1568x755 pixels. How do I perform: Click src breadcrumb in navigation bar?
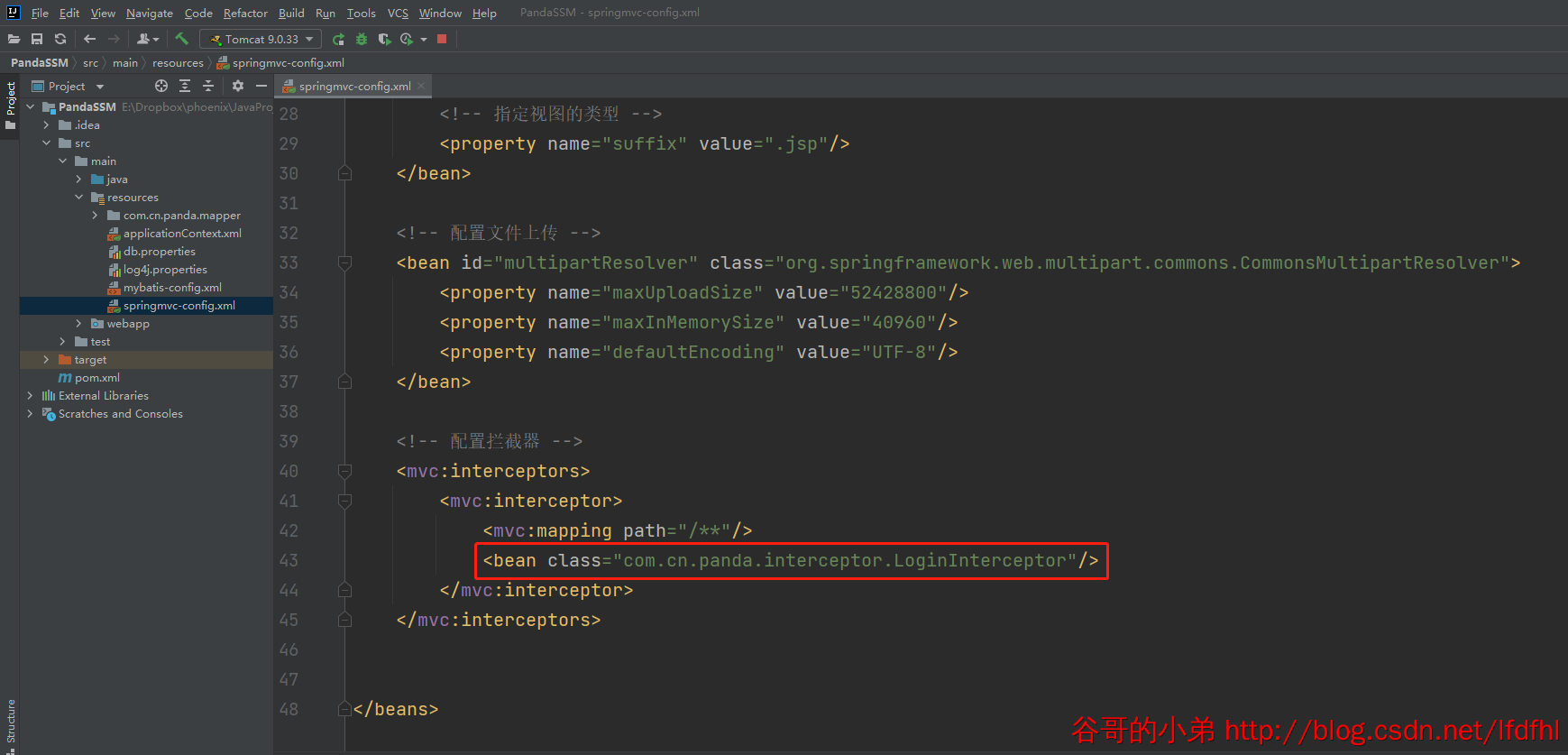(90, 63)
